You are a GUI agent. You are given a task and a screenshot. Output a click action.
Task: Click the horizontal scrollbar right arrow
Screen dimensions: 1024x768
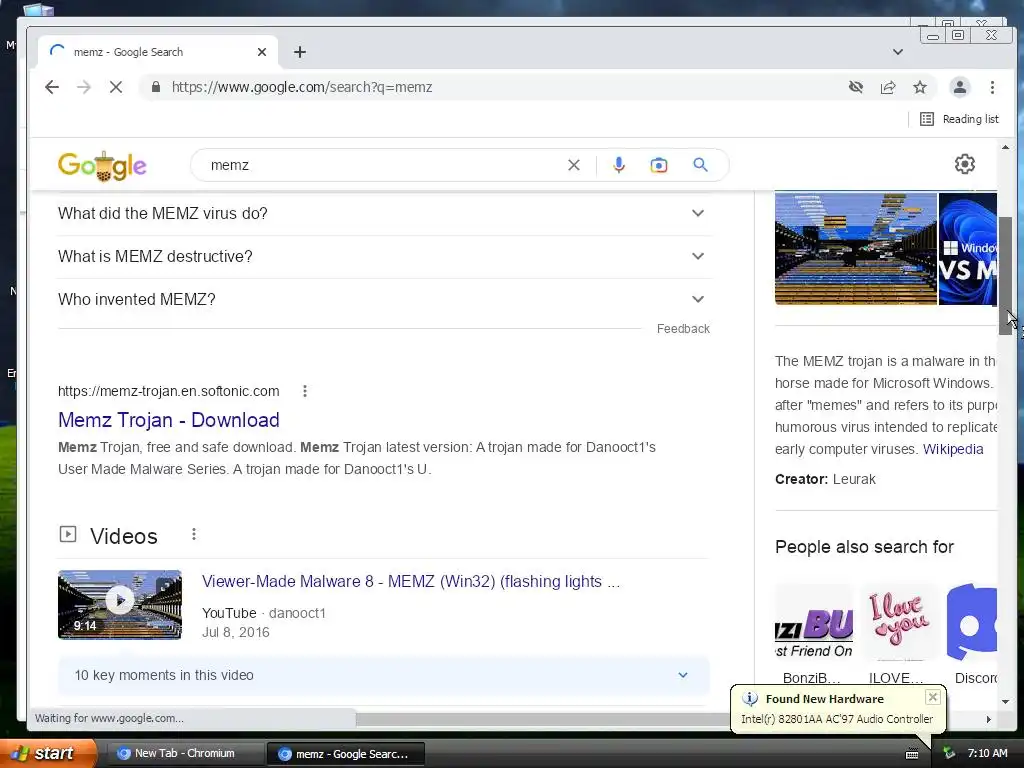[989, 719]
